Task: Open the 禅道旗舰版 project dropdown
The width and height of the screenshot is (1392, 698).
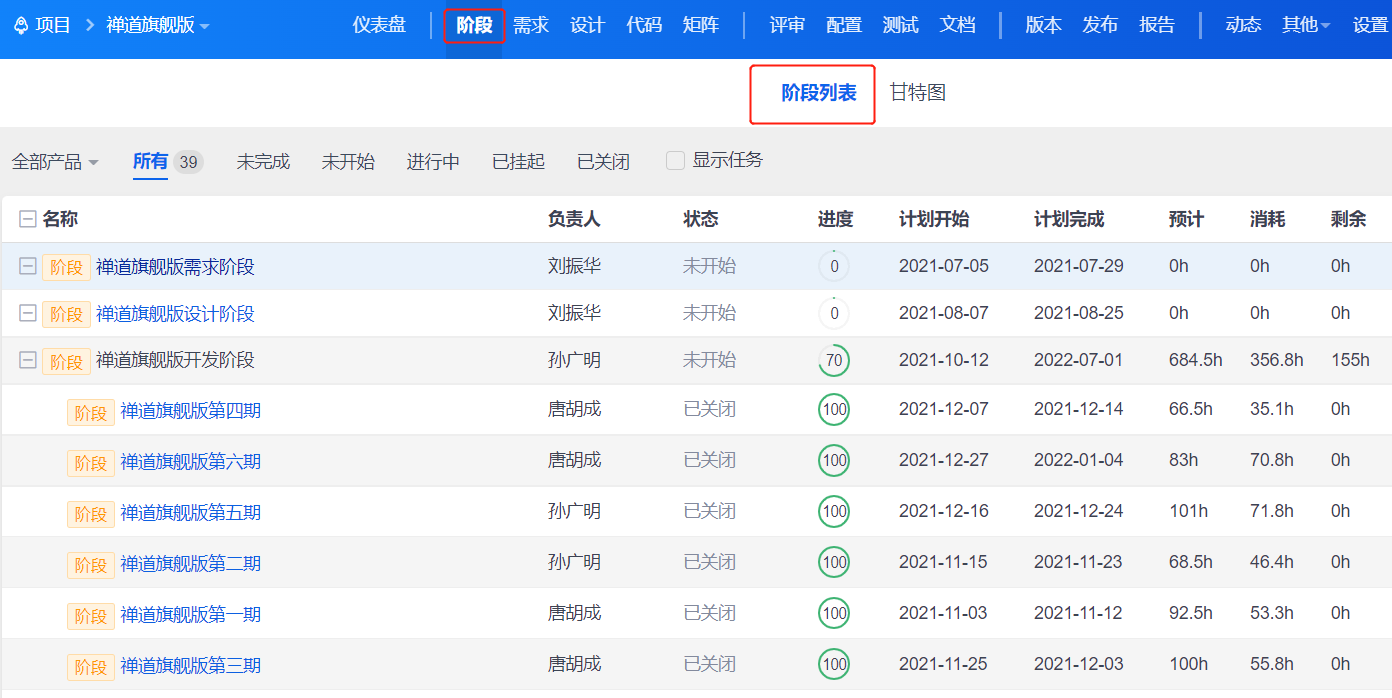Action: pyautogui.click(x=158, y=26)
